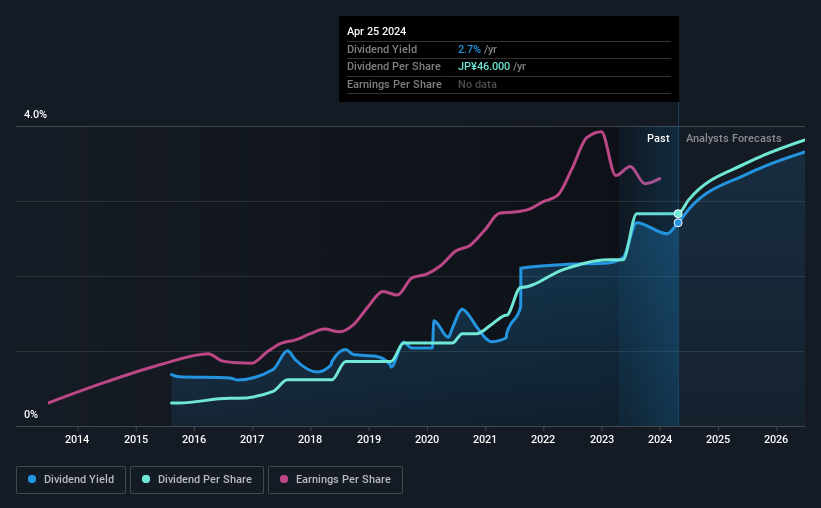Image resolution: width=821 pixels, height=508 pixels.
Task: Toggle the Dividend Yield legend button
Action: [x=71, y=480]
